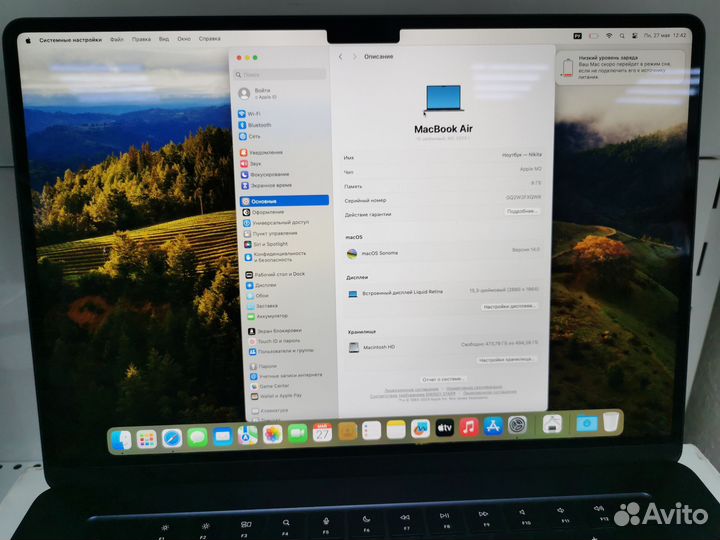
Task: Select Сеть in the sidebar
Action: pyautogui.click(x=250, y=136)
